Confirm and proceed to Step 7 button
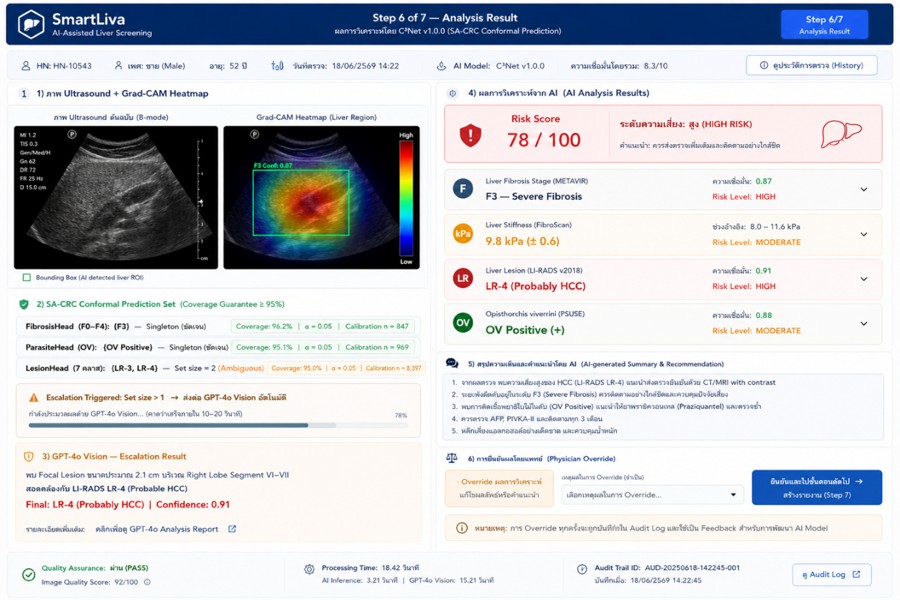 (817, 487)
